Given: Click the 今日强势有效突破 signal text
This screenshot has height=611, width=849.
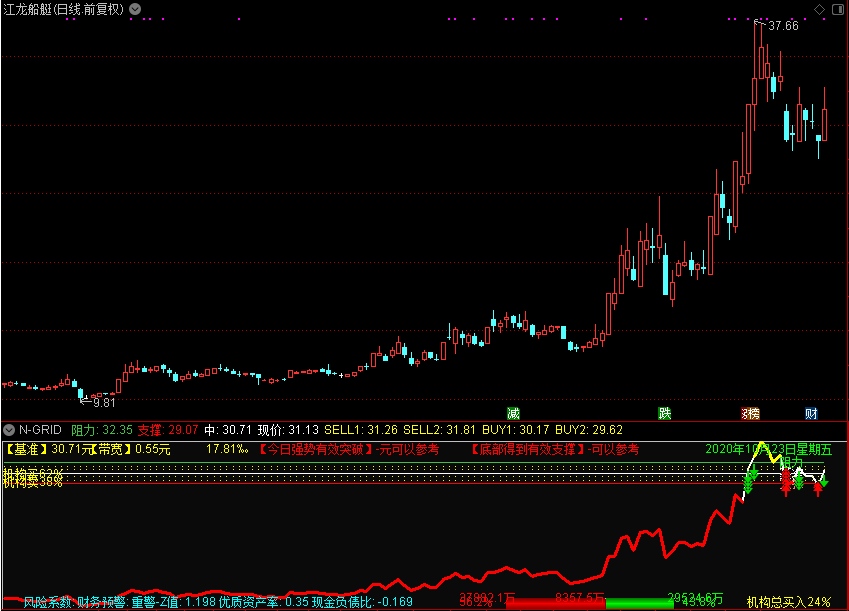Looking at the screenshot, I should [x=316, y=449].
